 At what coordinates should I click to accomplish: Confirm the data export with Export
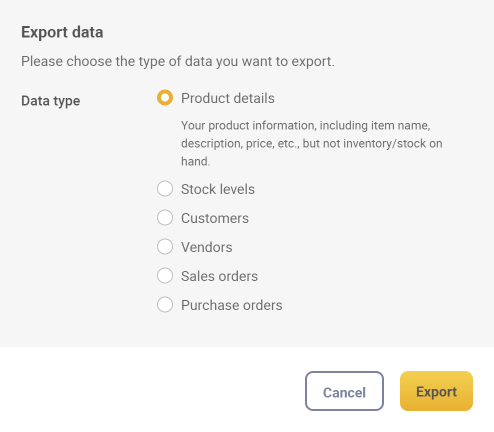tap(436, 391)
